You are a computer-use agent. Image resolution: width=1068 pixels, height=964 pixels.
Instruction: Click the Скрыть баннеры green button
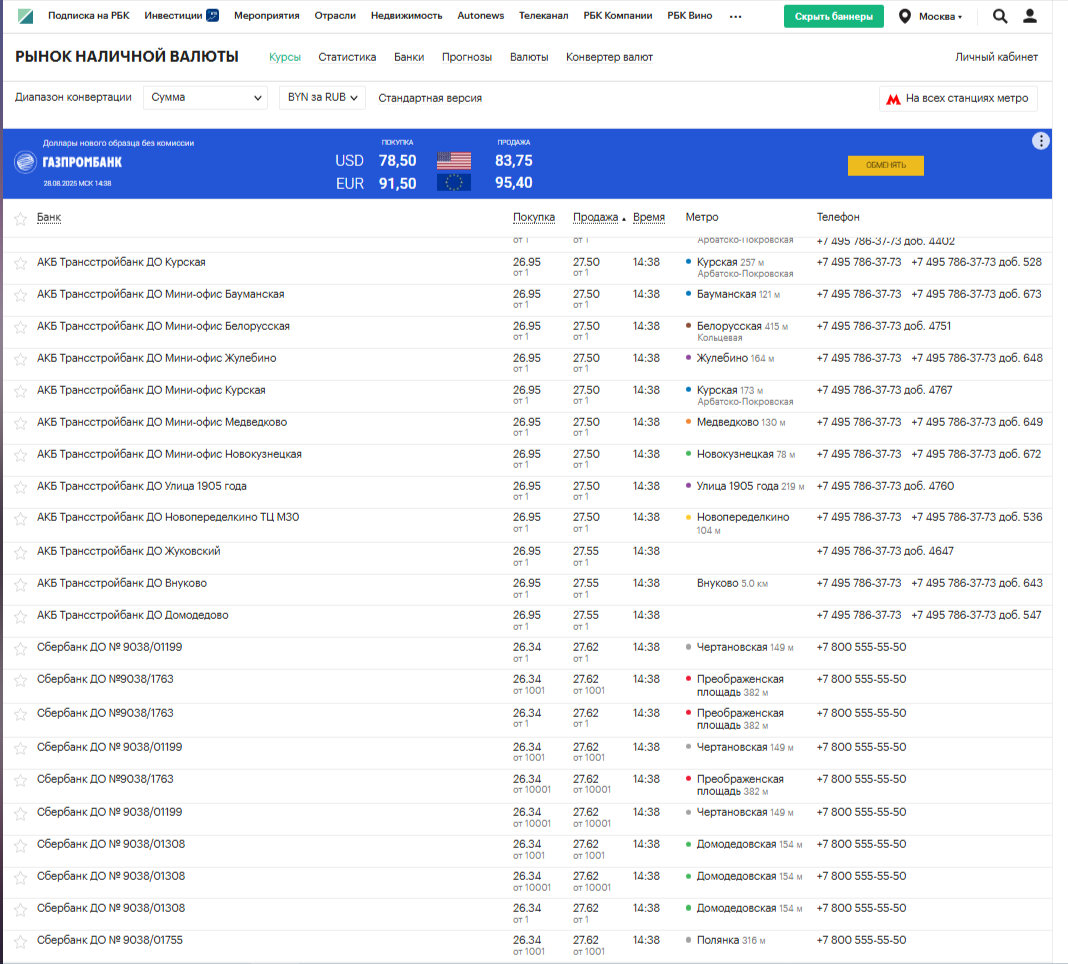[834, 16]
